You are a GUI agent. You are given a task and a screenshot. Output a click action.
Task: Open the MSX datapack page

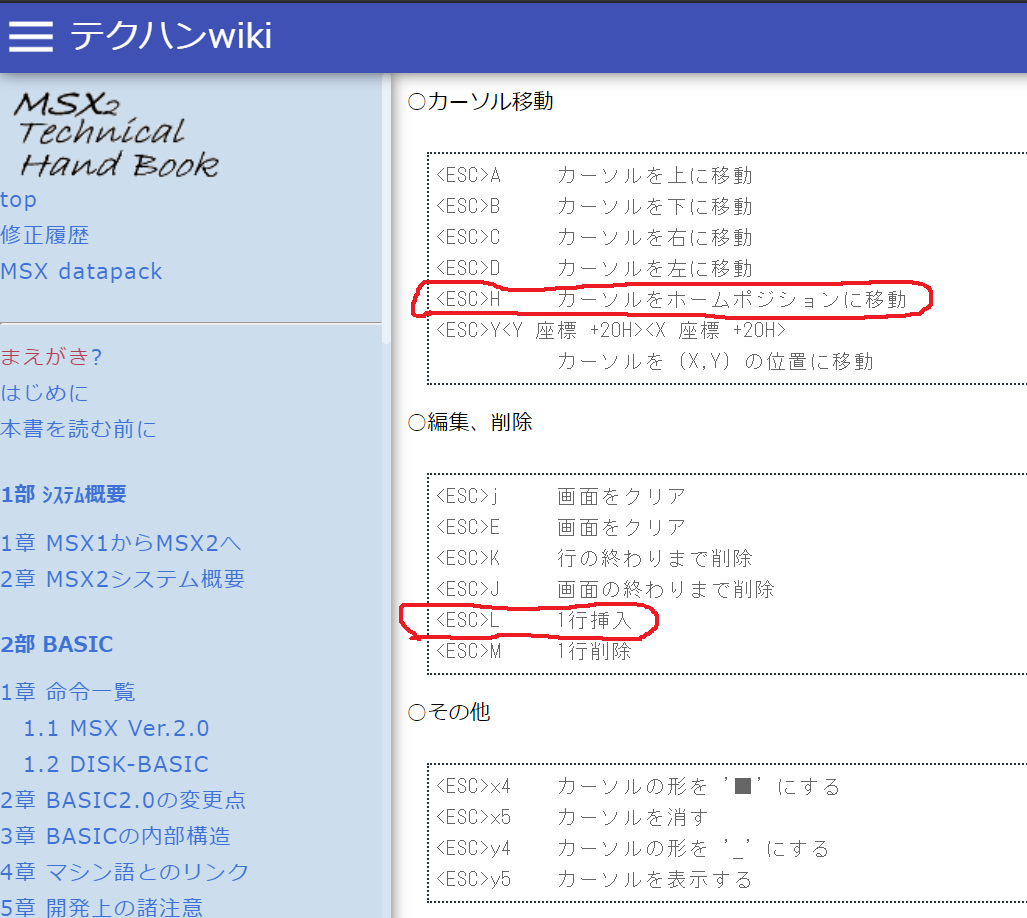[x=81, y=271]
